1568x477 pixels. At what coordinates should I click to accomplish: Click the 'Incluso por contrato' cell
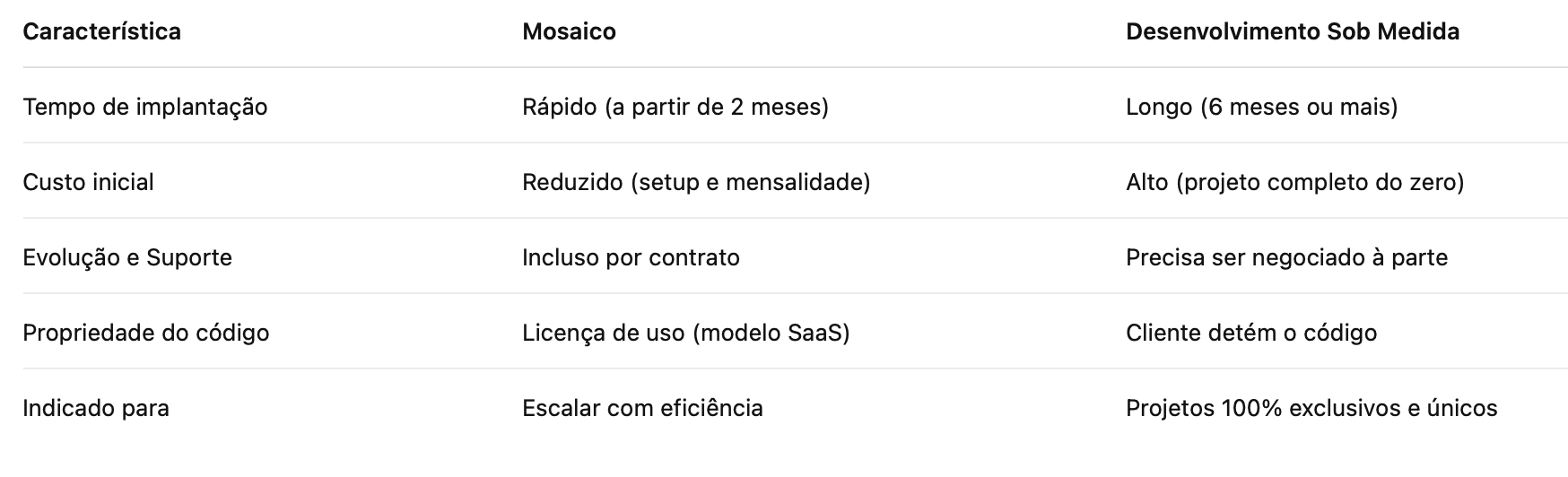pos(631,257)
